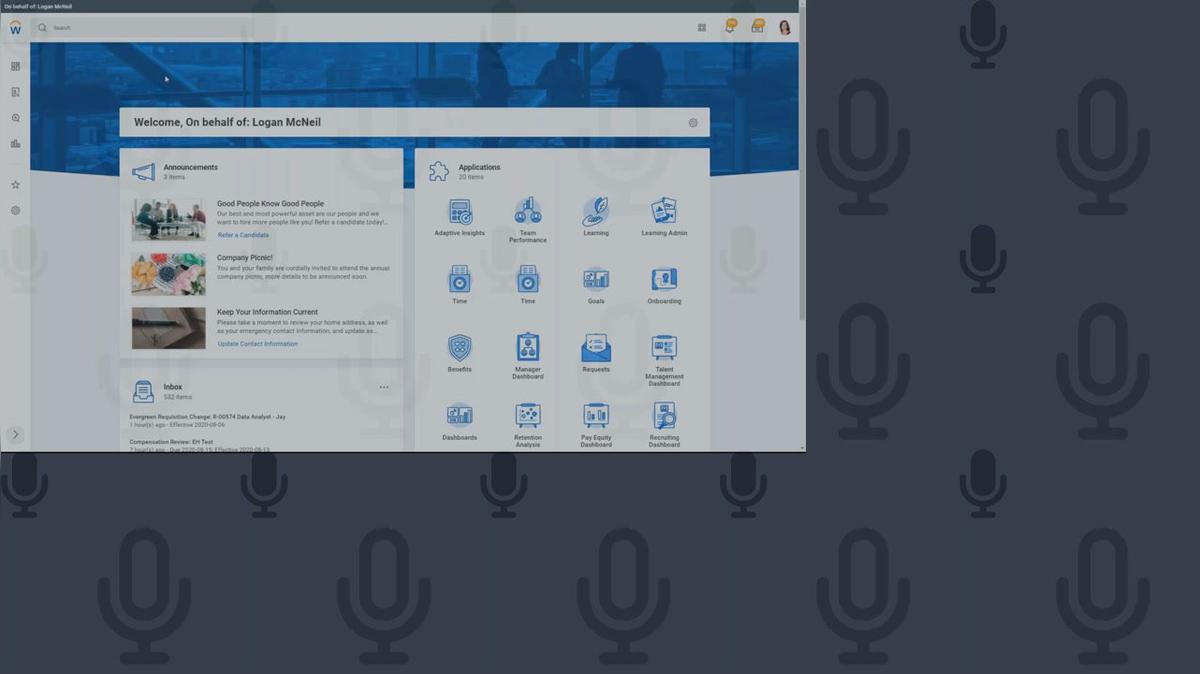Click the Inbox heading
Image resolution: width=1200 pixels, height=674 pixels.
[173, 387]
